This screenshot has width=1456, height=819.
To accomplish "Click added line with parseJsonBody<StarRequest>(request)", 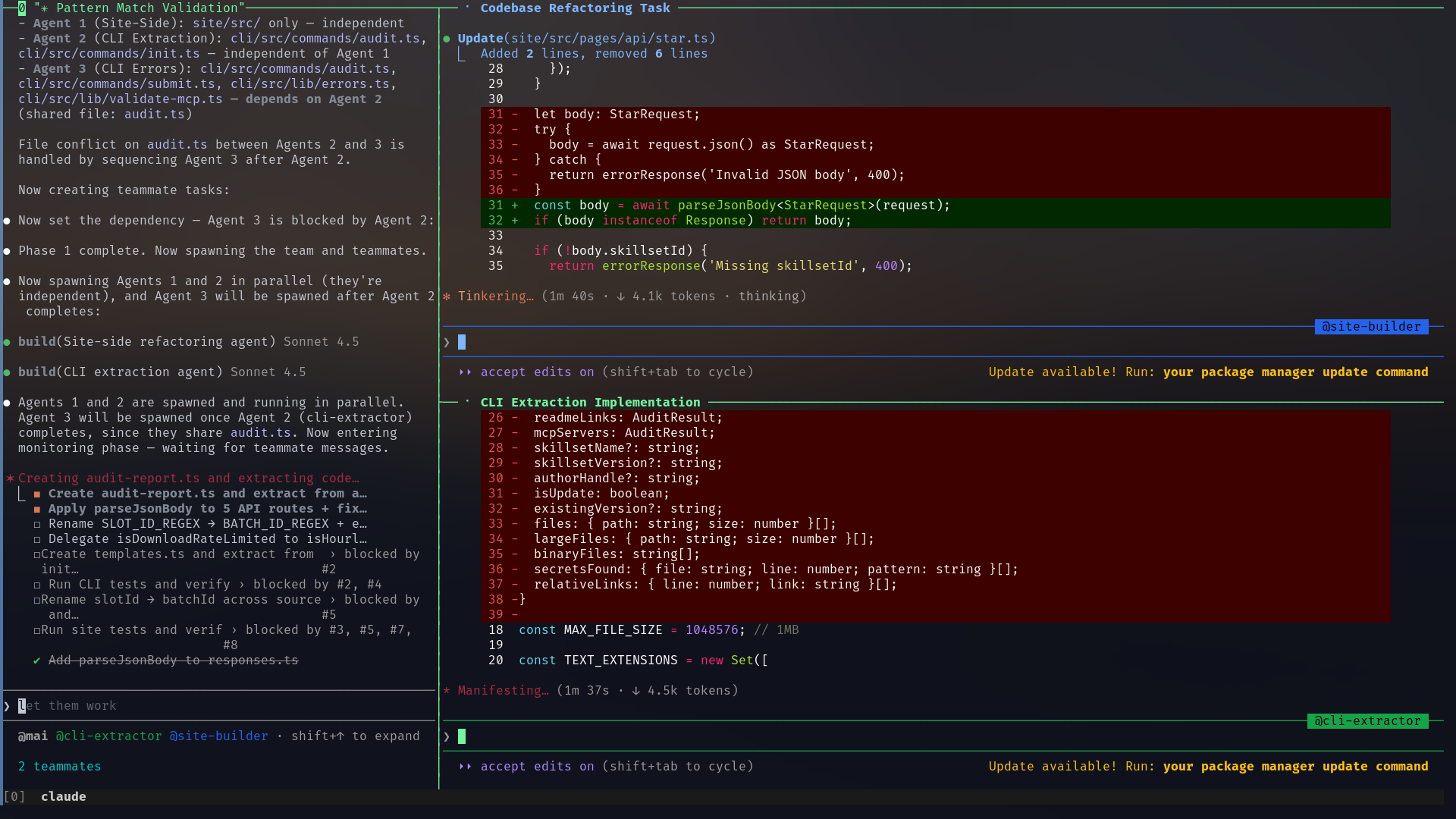I will point(936,206).
